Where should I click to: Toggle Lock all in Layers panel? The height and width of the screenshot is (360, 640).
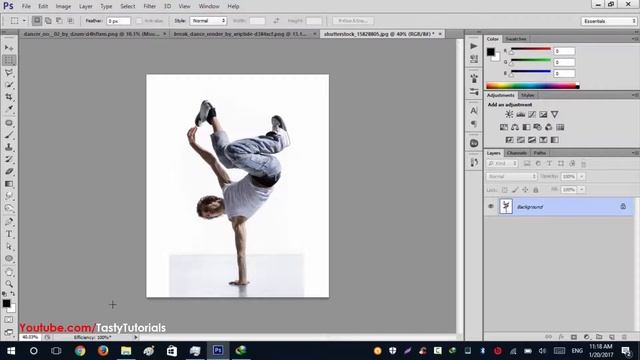pyautogui.click(x=536, y=190)
